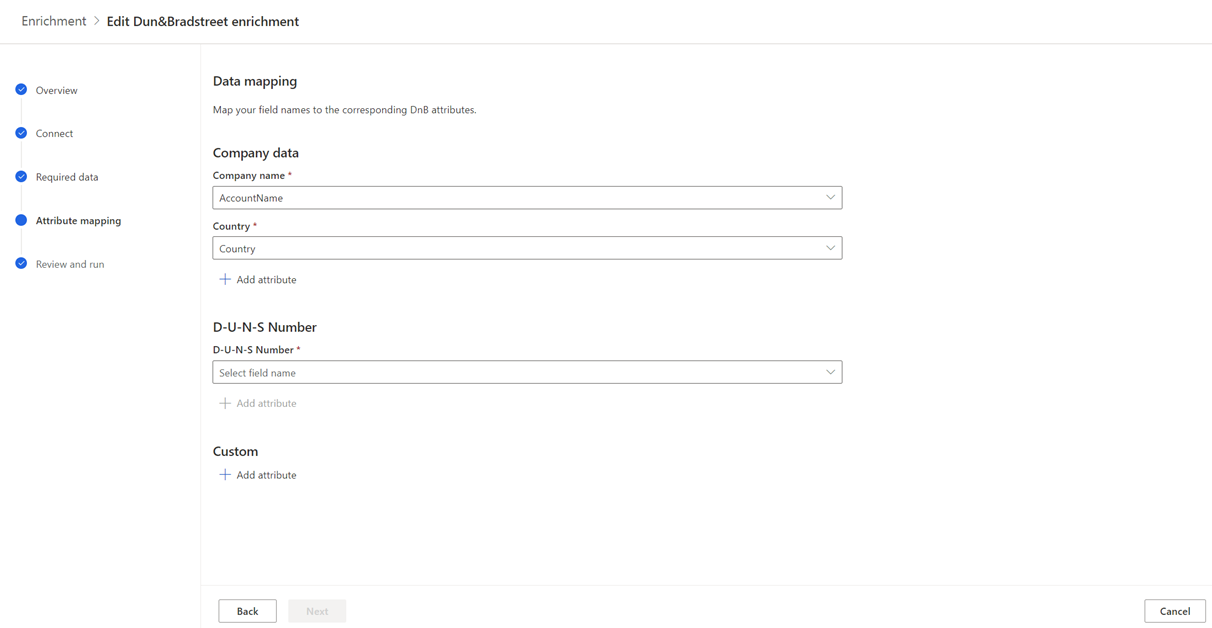The height and width of the screenshot is (628, 1212).
Task: Click the Review and run checkmark icon
Action: click(21, 264)
